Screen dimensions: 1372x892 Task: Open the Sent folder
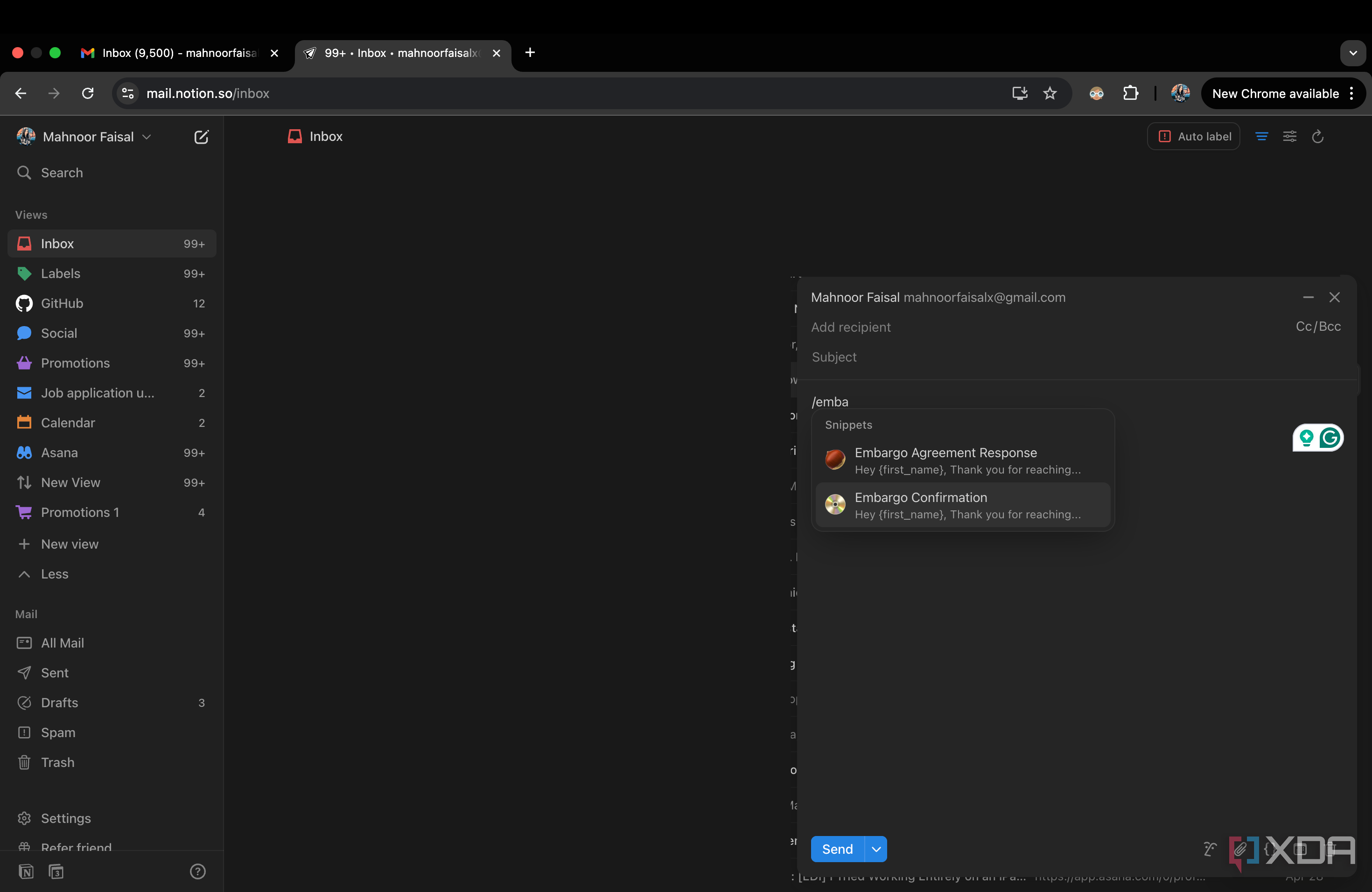point(111,673)
